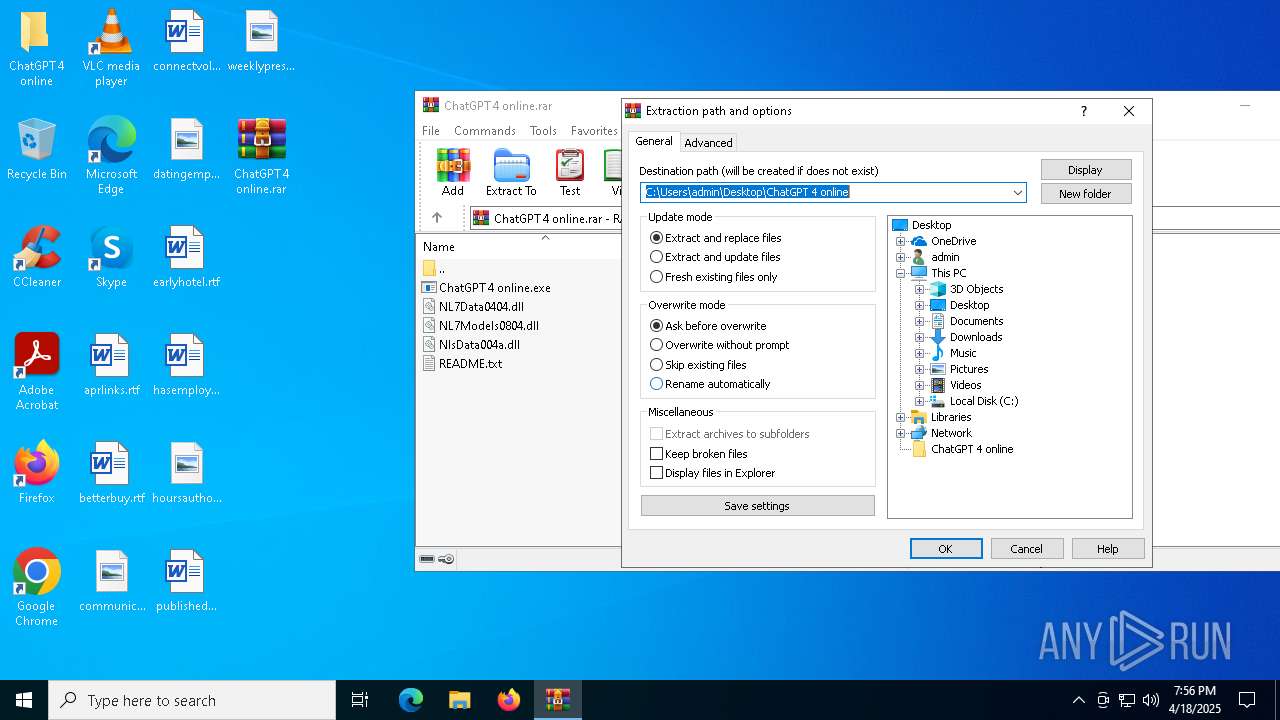The image size is (1280, 720).
Task: Click the Extract To toolbar icon
Action: point(511,172)
